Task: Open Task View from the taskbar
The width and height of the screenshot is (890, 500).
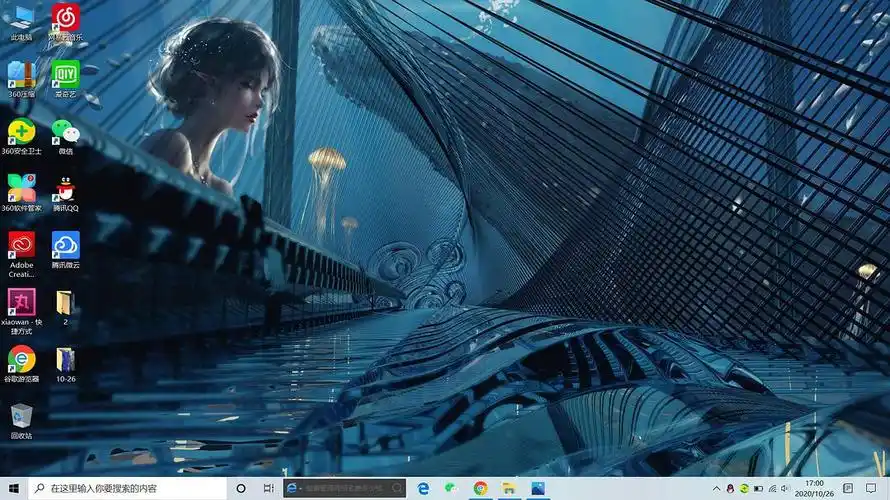Action: pyautogui.click(x=269, y=488)
